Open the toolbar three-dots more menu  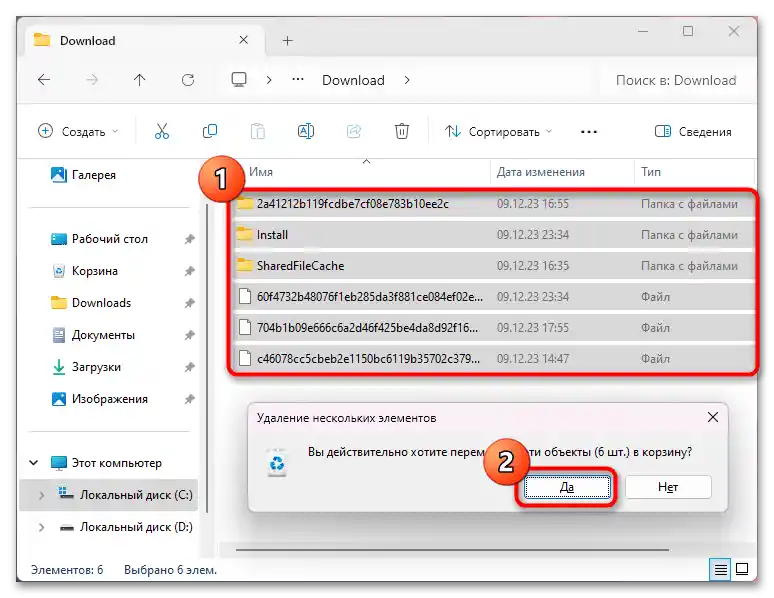589,132
